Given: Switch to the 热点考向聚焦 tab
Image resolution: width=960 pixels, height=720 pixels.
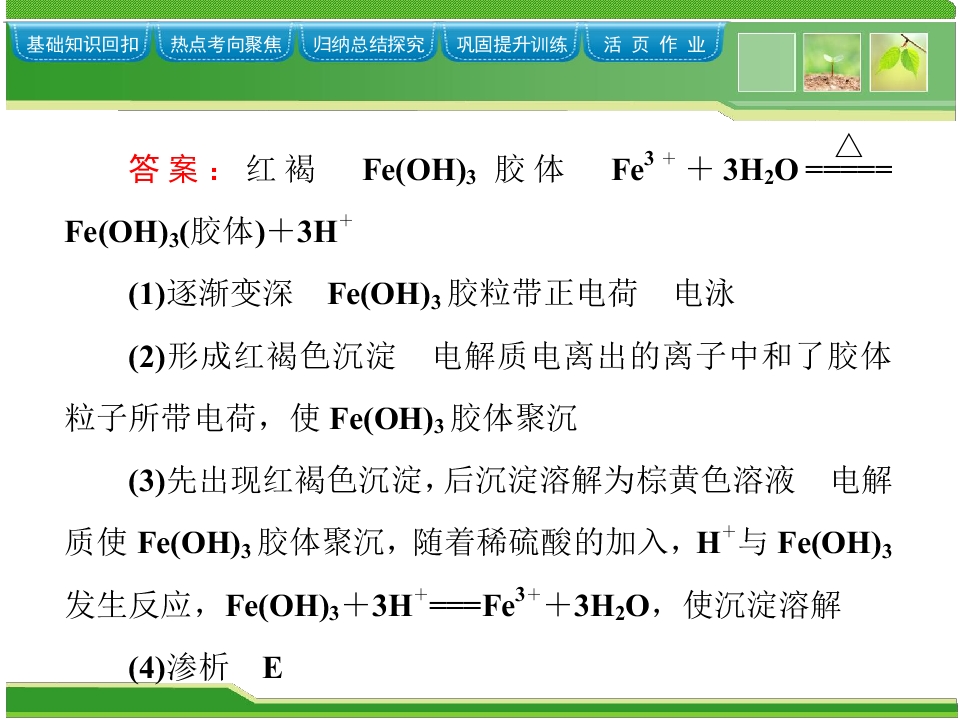Looking at the screenshot, I should click(225, 43).
